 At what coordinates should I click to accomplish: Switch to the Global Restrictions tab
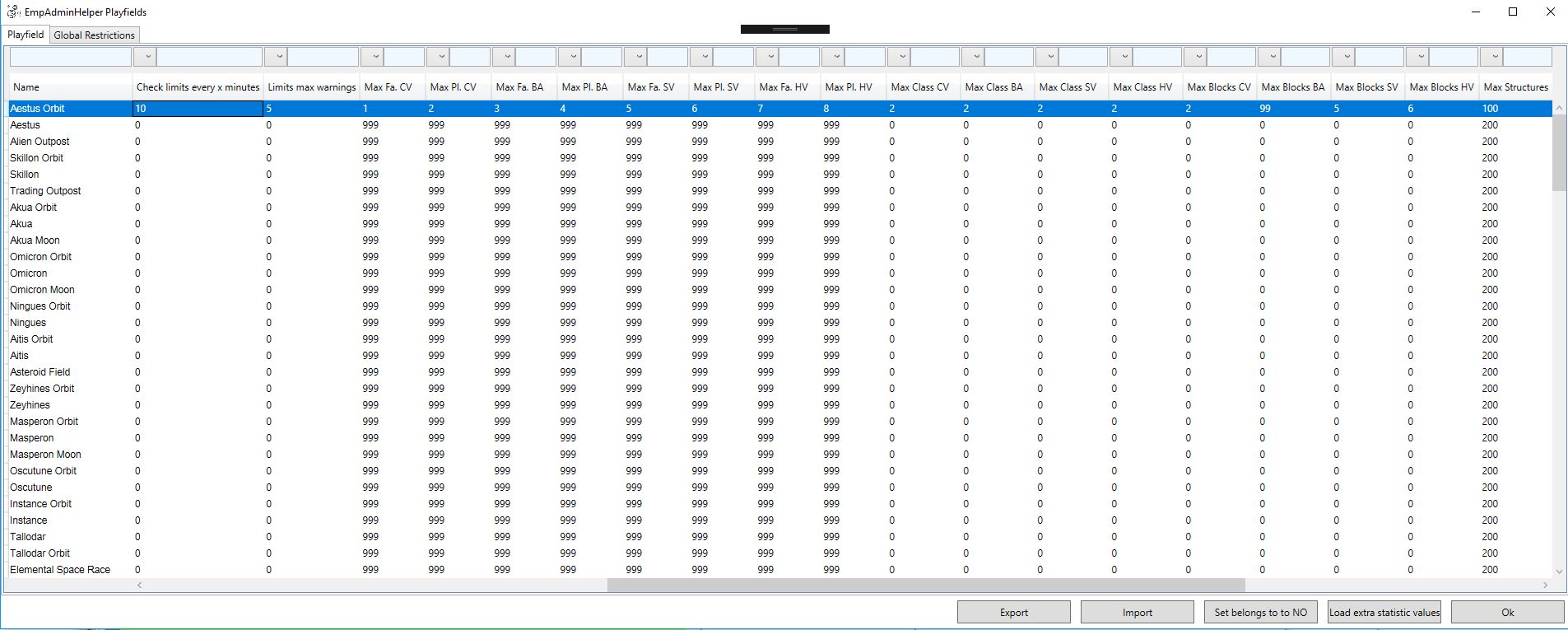coord(94,35)
